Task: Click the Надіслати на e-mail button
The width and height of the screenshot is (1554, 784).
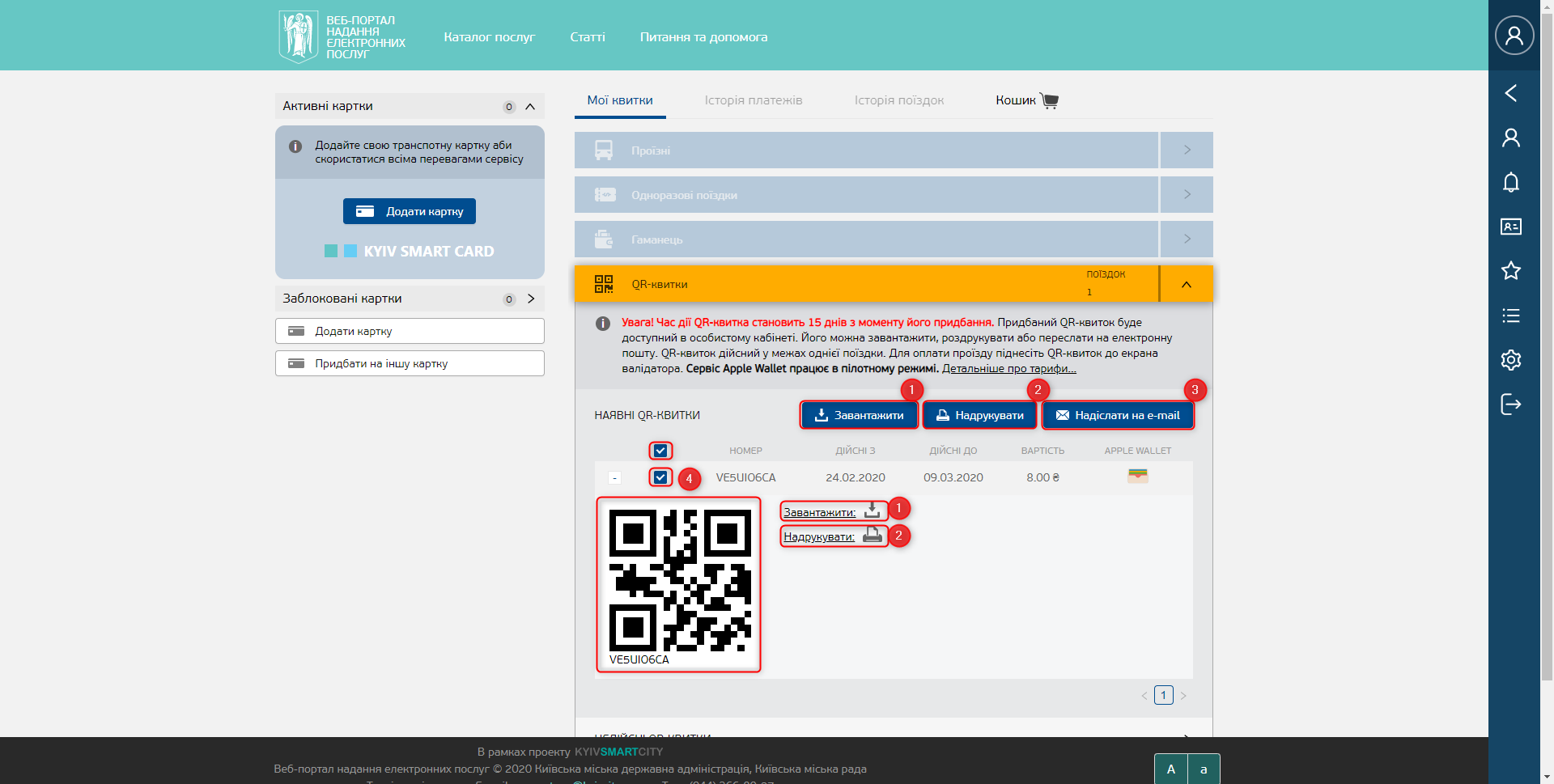Action: coord(1117,415)
